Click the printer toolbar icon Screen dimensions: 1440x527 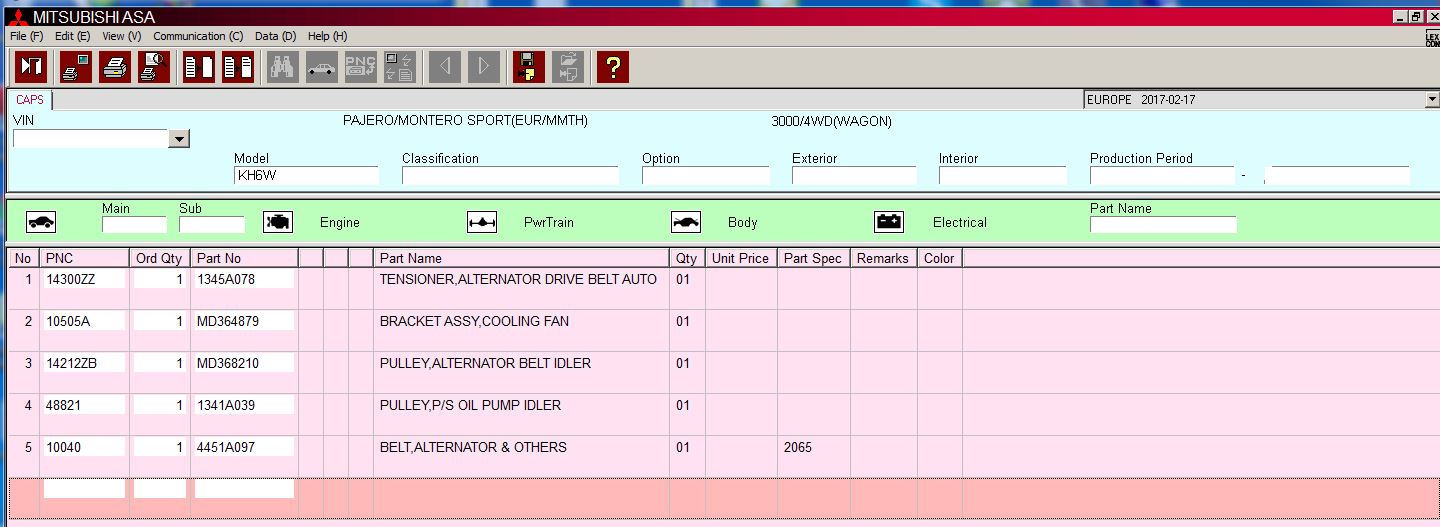coord(114,67)
